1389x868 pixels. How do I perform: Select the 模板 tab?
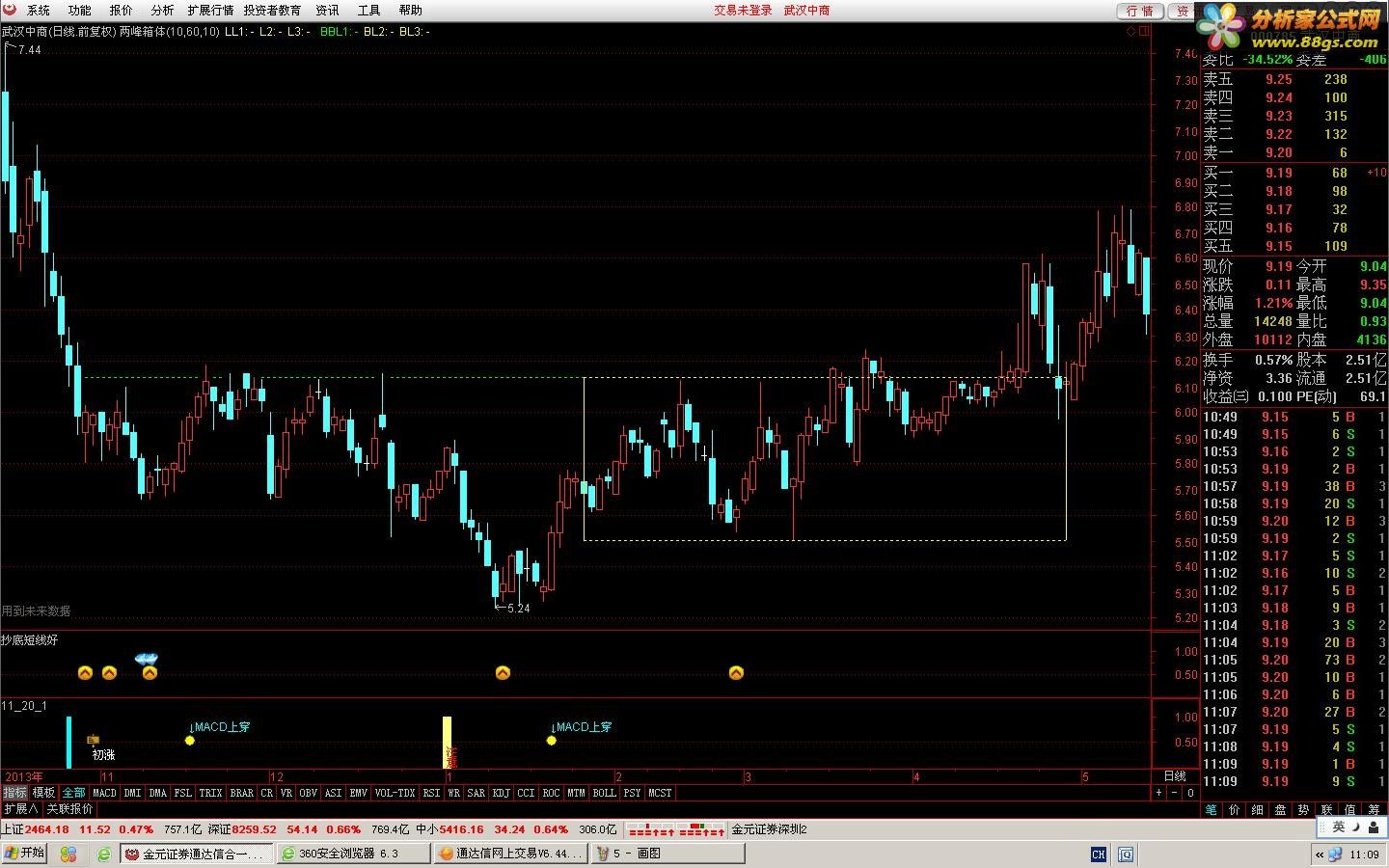coord(44,793)
